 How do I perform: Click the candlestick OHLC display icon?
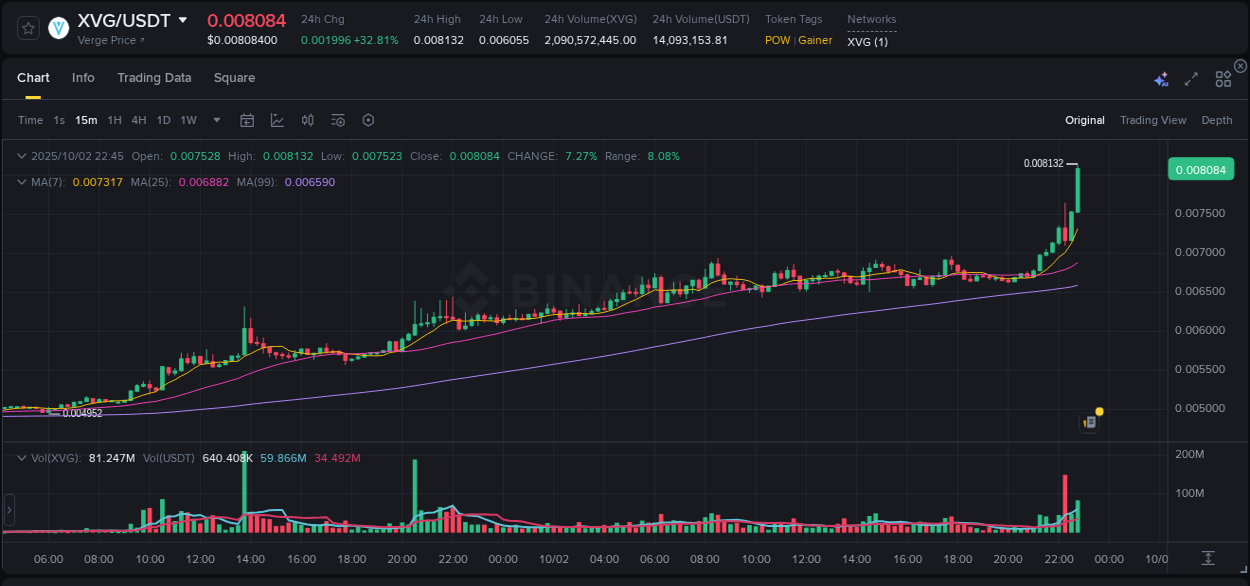click(x=307, y=119)
